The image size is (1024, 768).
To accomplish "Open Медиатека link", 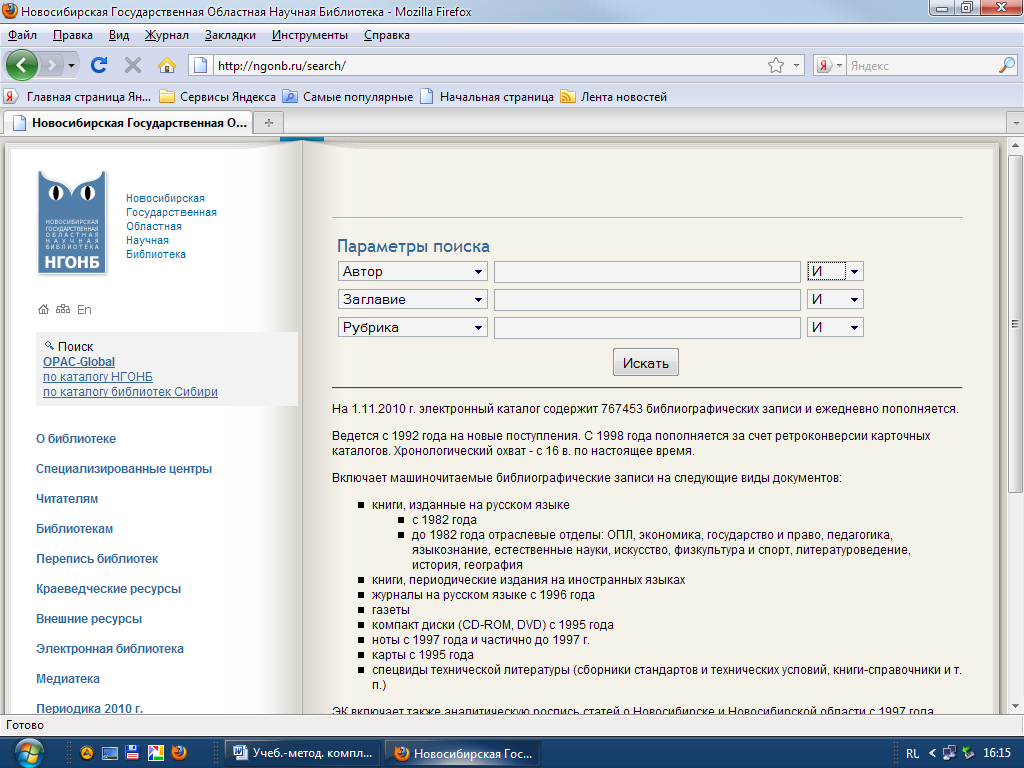I will click(x=68, y=679).
